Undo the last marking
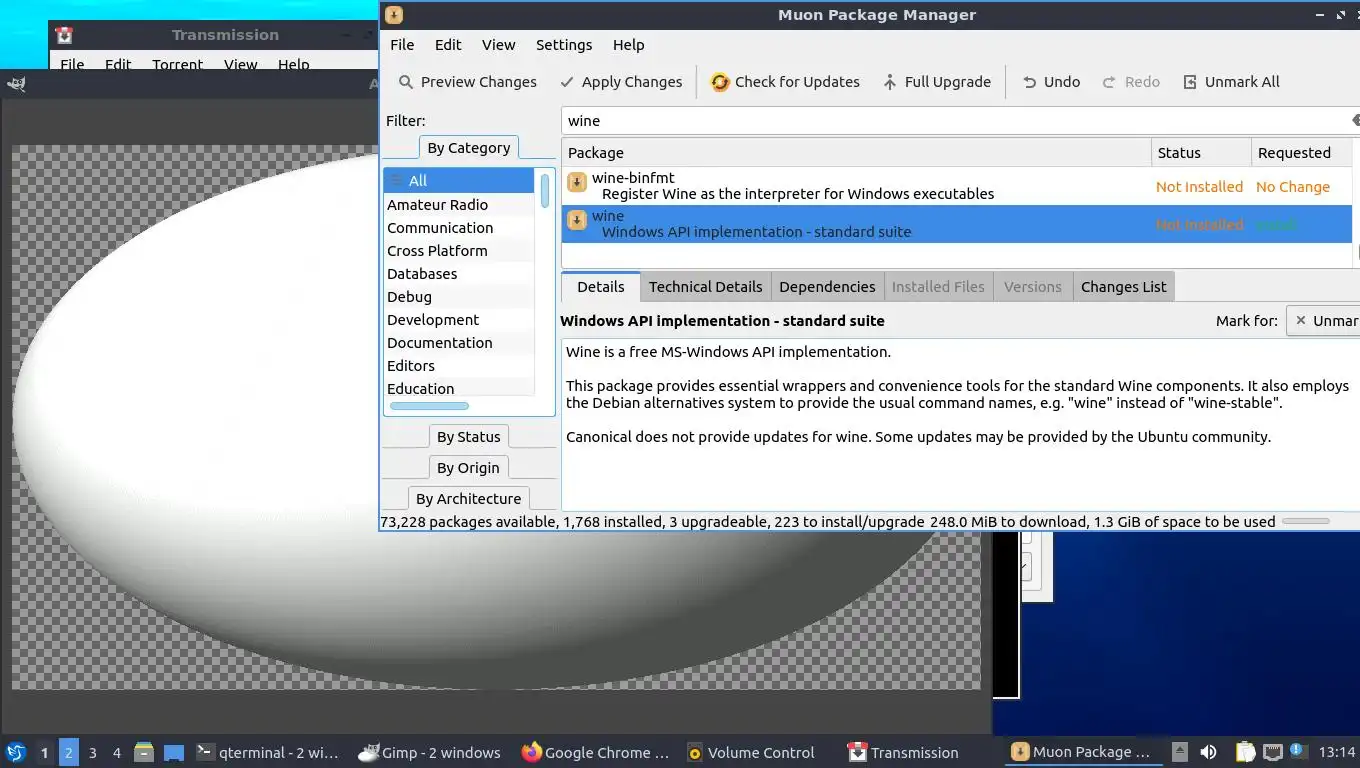The height and width of the screenshot is (768, 1360). click(x=1051, y=82)
